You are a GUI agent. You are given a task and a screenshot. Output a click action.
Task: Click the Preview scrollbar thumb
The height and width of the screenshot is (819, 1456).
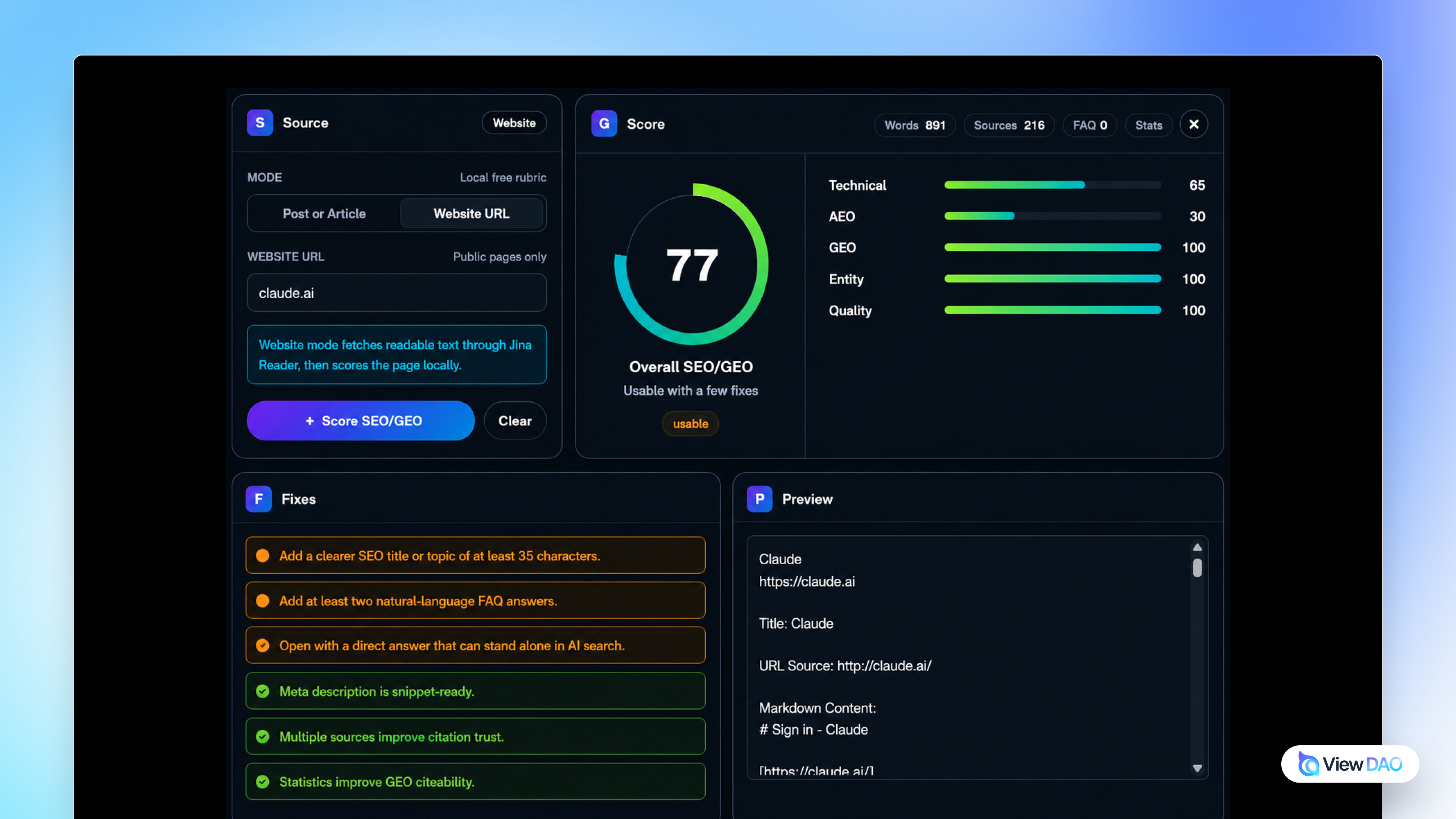[x=1197, y=567]
